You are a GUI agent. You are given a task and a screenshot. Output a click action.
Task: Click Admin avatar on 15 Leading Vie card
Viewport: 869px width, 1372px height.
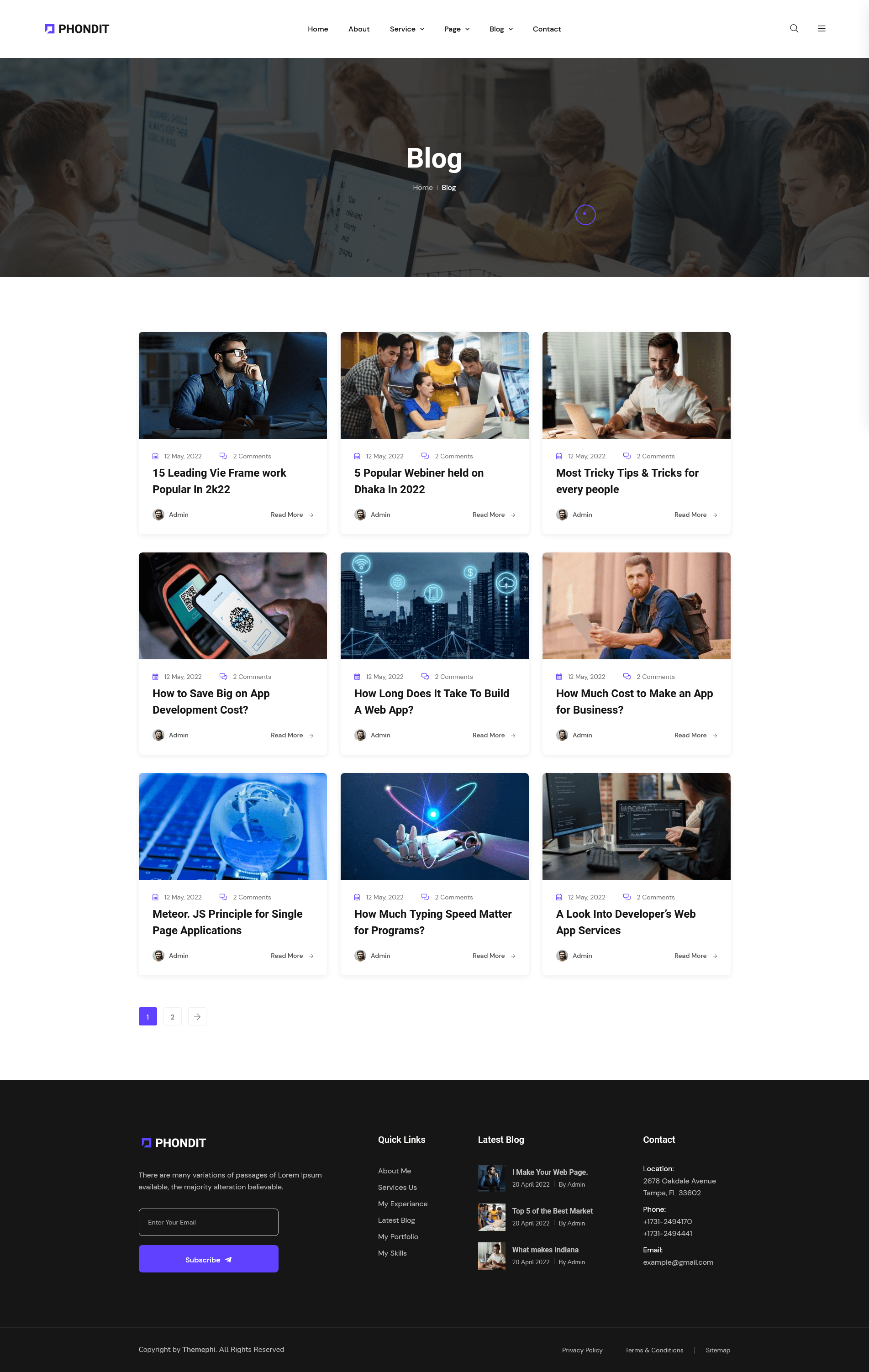[x=158, y=515]
